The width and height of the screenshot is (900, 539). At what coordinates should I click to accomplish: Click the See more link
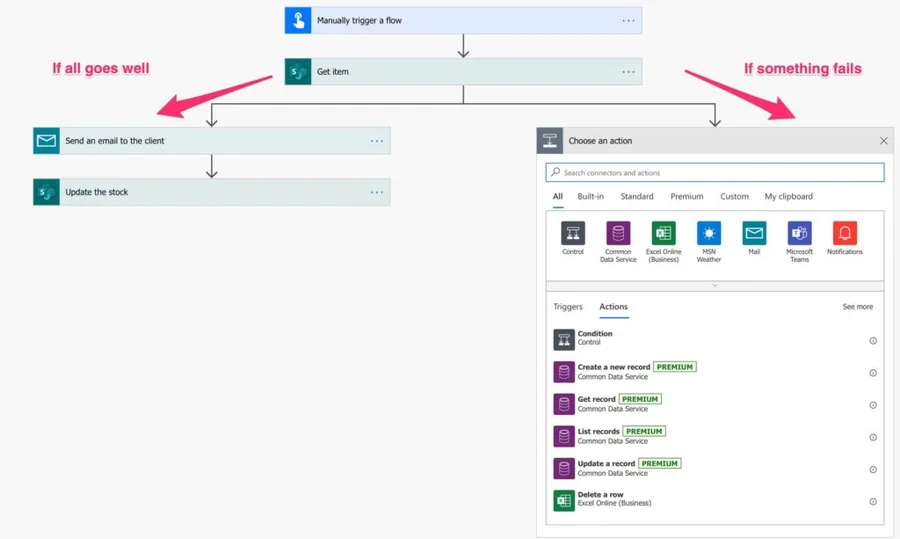[x=857, y=307]
